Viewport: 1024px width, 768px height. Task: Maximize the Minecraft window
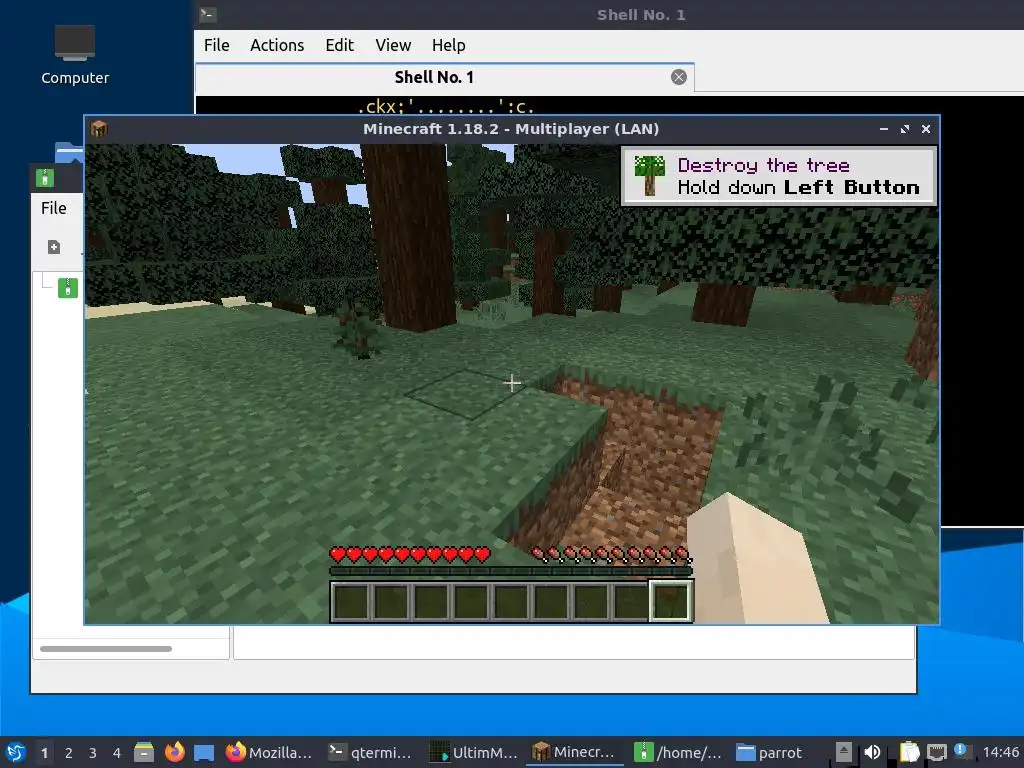pos(904,129)
